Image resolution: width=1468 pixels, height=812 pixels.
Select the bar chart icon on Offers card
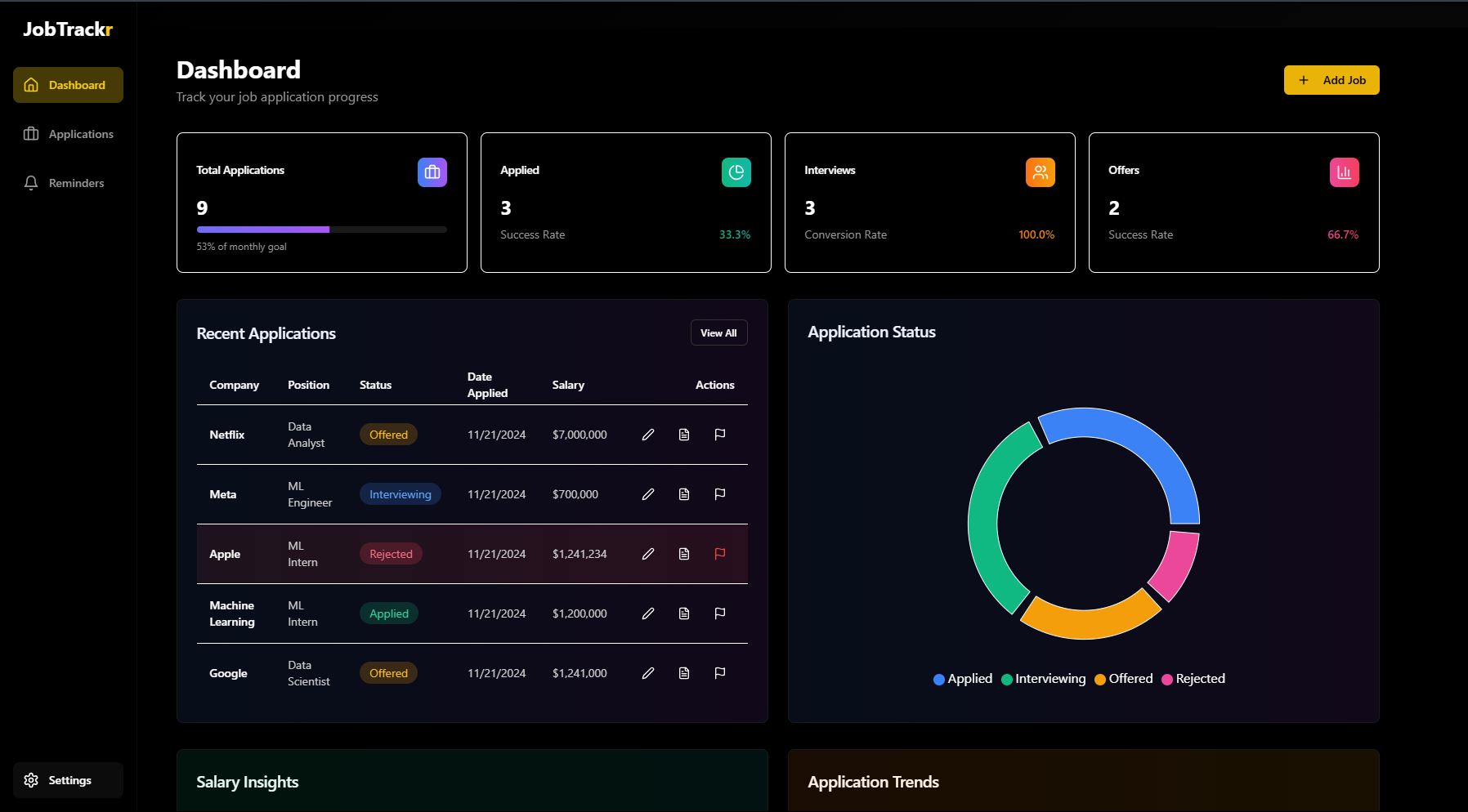(x=1344, y=172)
